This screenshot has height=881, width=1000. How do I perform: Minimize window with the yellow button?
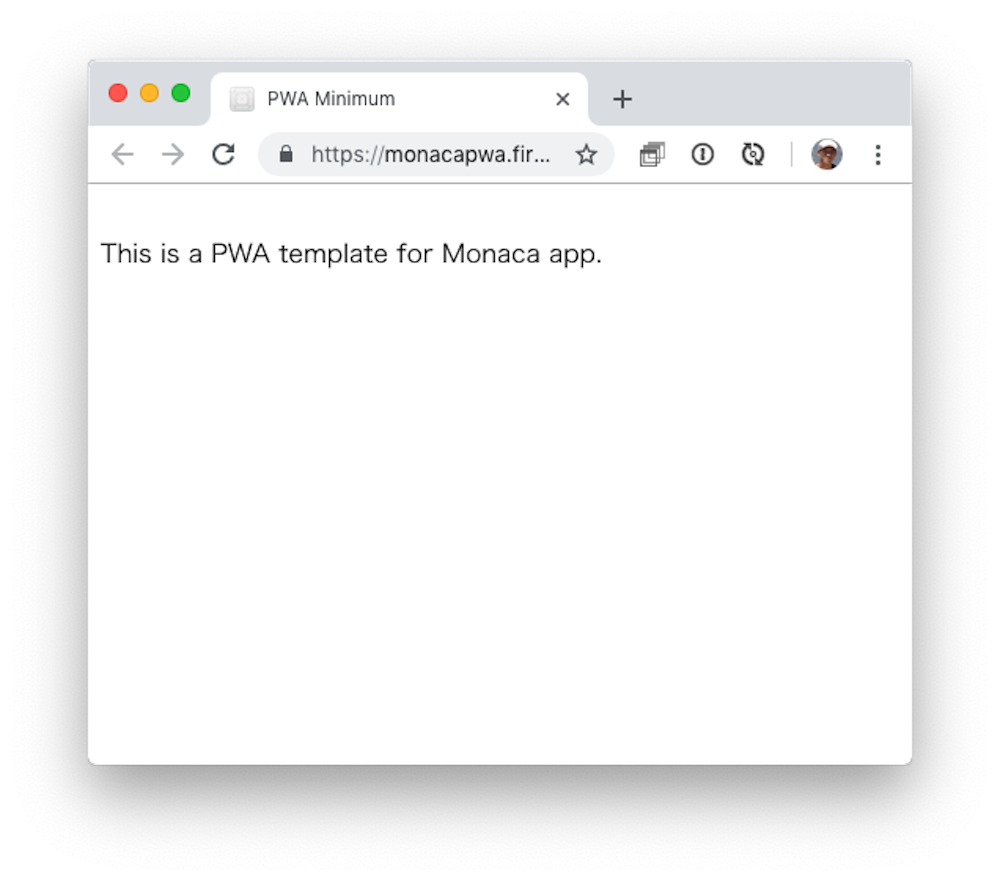click(x=149, y=93)
